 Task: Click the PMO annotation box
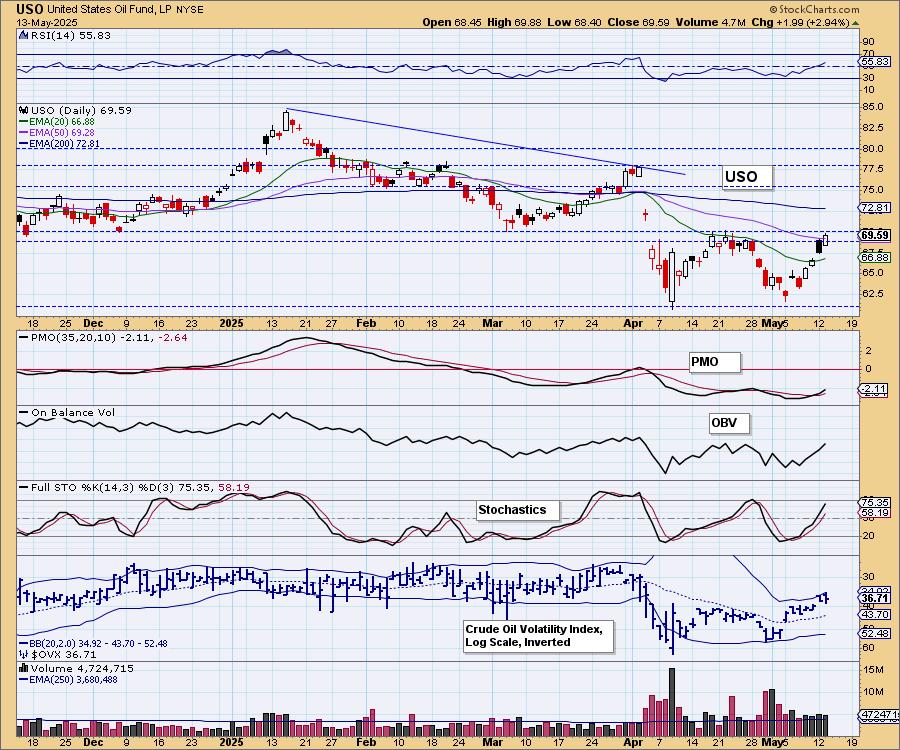point(713,362)
